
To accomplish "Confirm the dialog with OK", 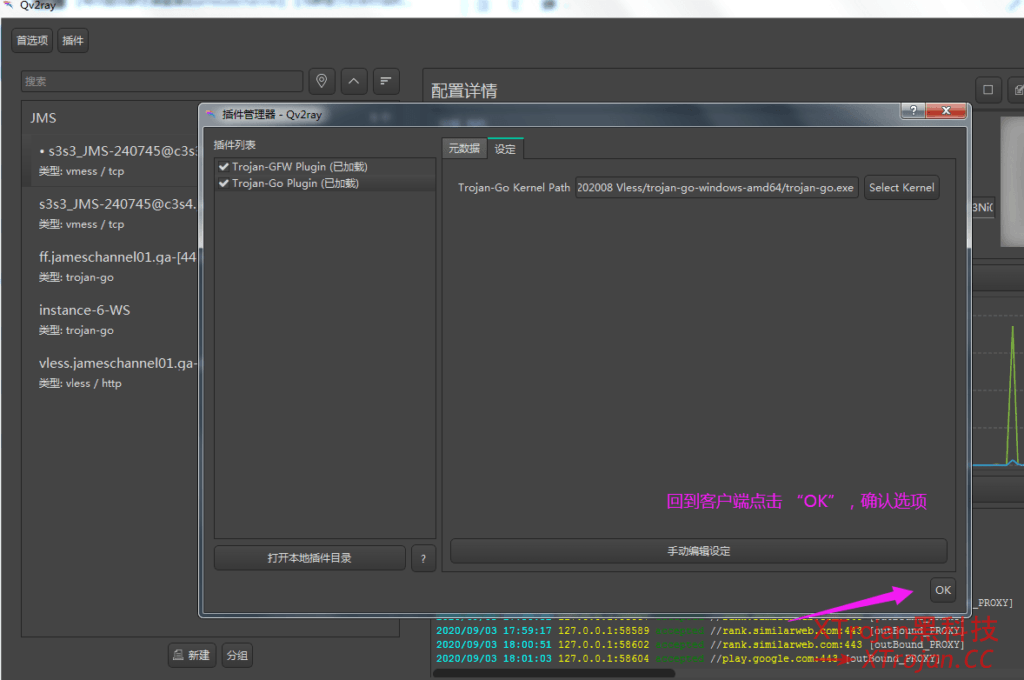I will [942, 590].
